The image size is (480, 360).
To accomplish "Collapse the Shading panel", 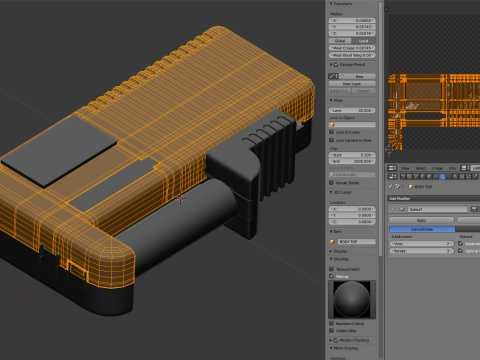I will pos(331,259).
